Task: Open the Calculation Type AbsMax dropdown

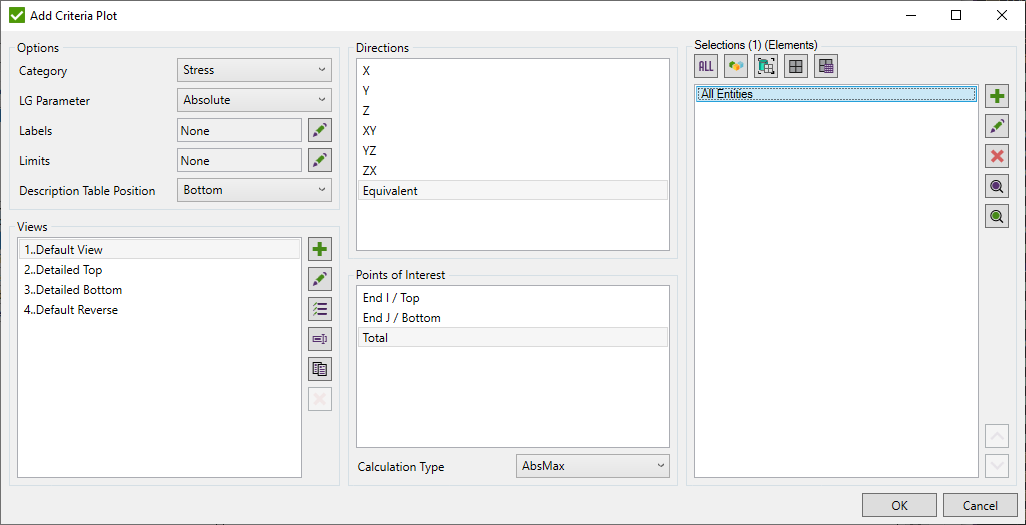Action: 593,466
